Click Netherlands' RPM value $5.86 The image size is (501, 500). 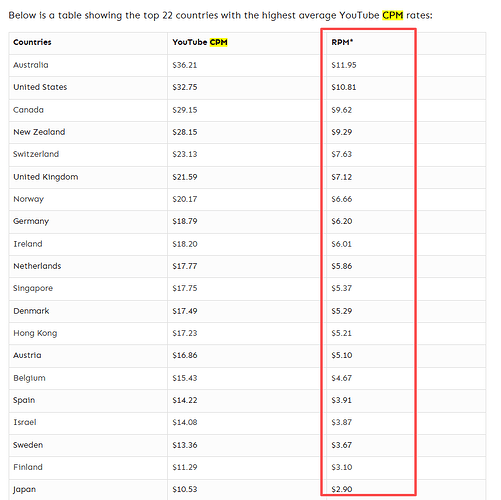(x=342, y=266)
